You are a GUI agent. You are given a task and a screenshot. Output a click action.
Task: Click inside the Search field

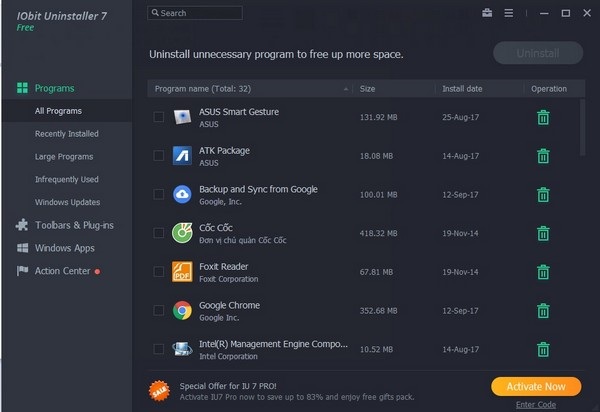click(195, 13)
